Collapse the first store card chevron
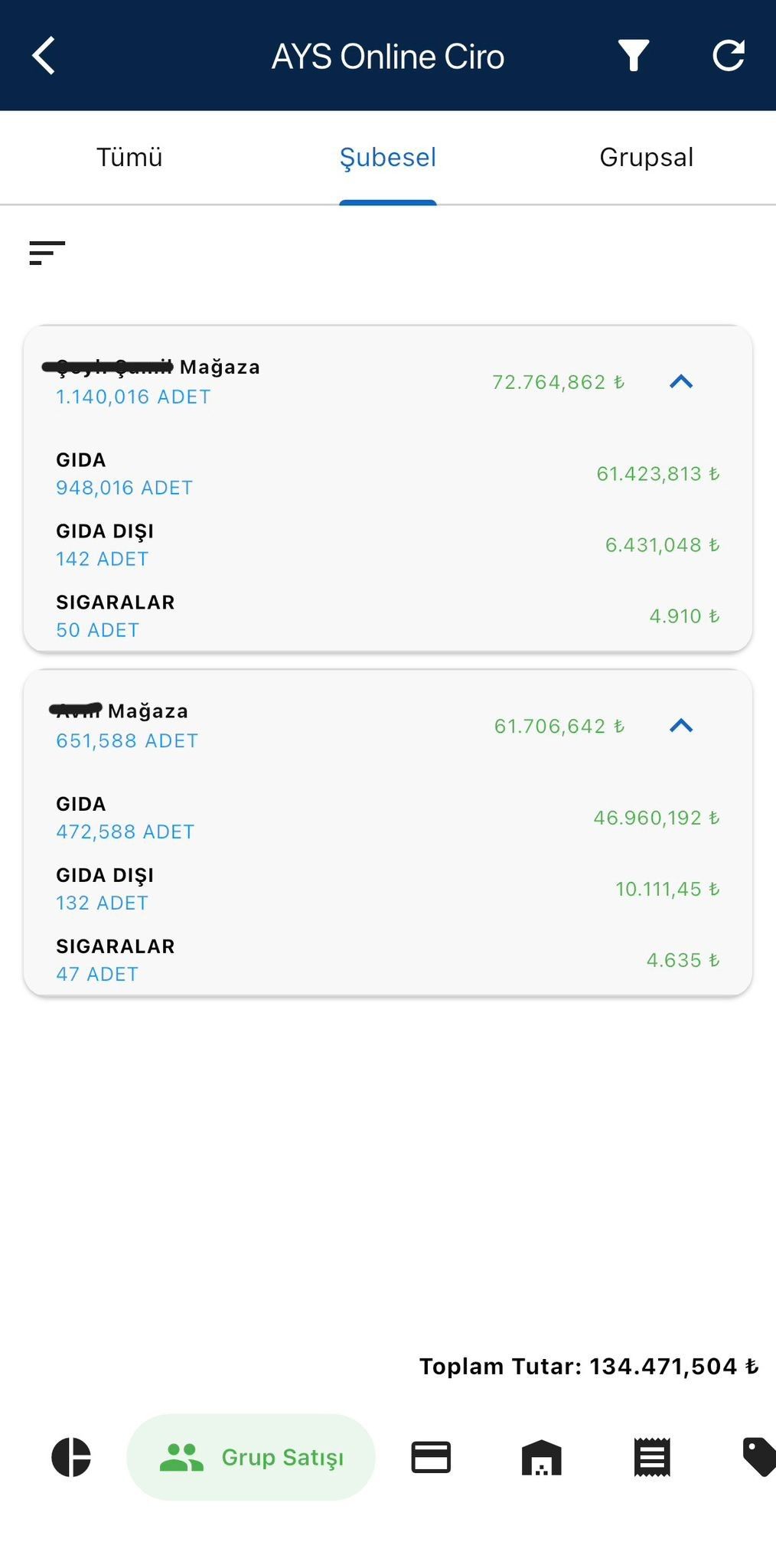 pyautogui.click(x=681, y=381)
